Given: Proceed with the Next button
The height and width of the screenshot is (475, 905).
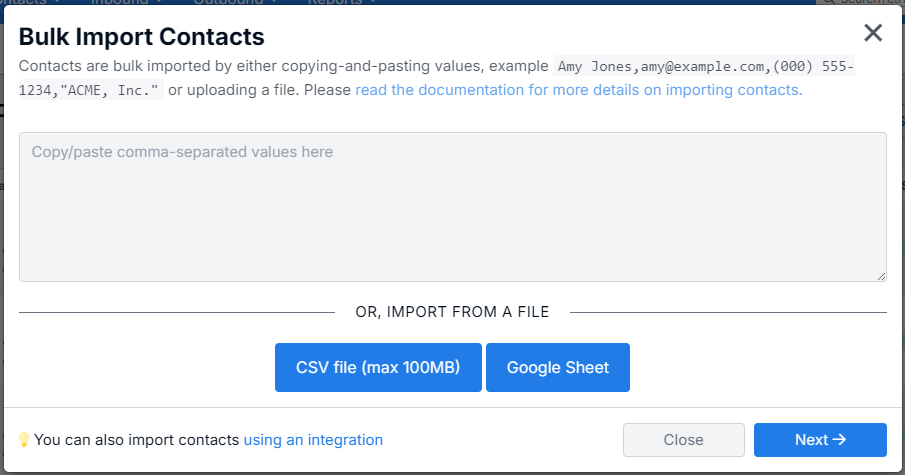Looking at the screenshot, I should pos(820,440).
